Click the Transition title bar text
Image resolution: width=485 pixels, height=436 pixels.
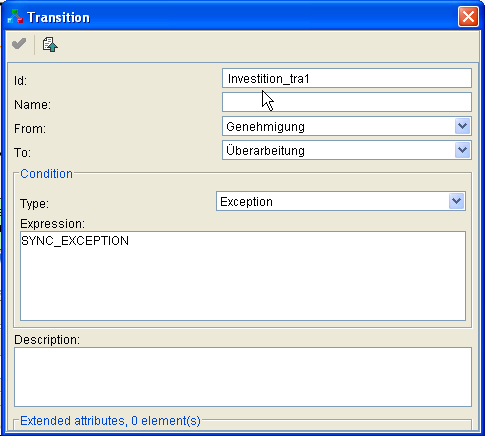[58, 17]
